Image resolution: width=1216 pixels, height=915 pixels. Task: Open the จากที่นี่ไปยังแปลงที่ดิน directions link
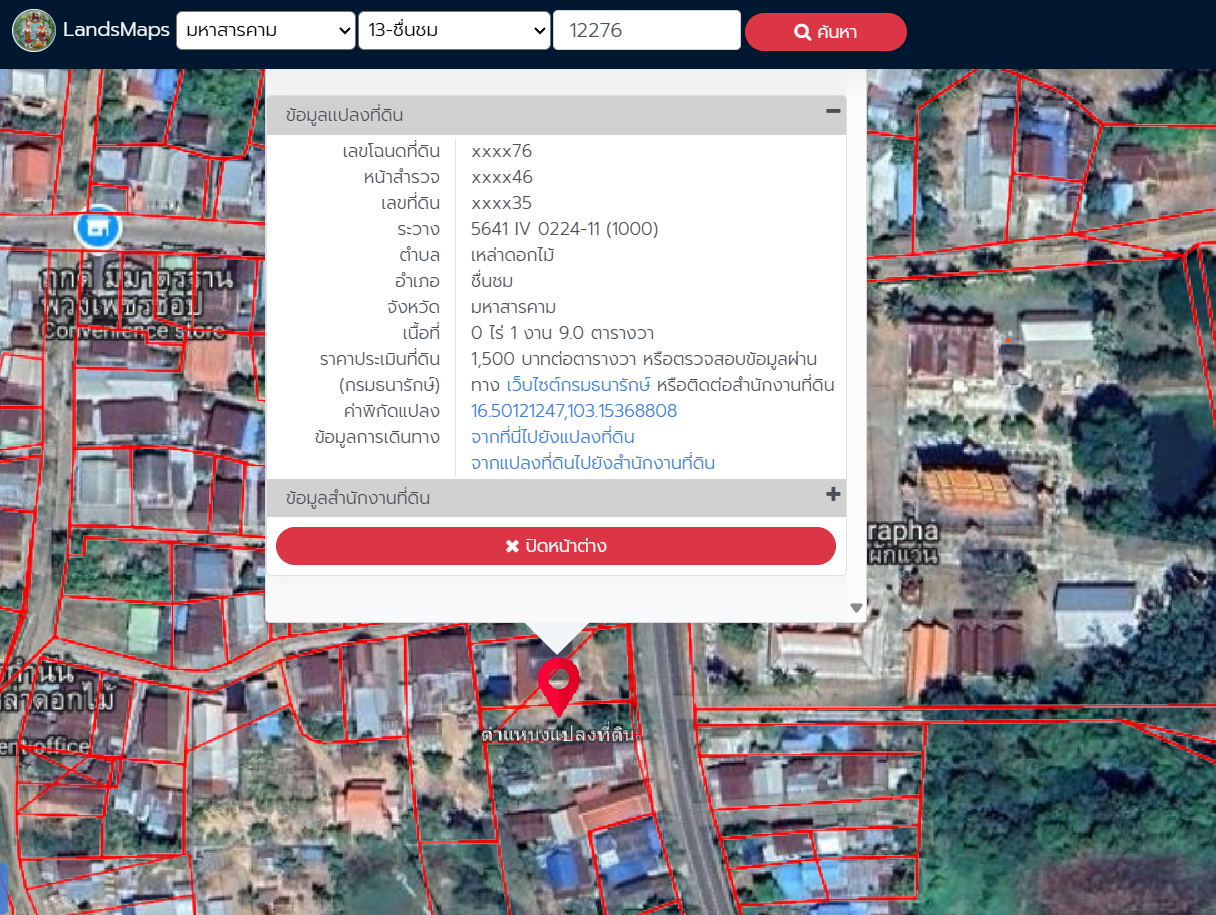point(552,437)
